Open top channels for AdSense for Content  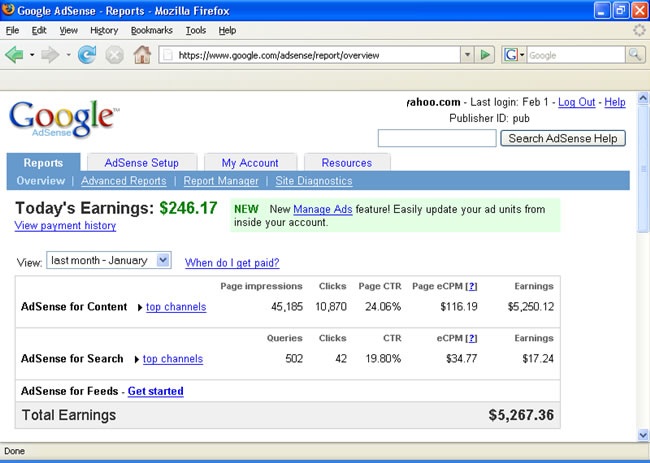(x=176, y=307)
